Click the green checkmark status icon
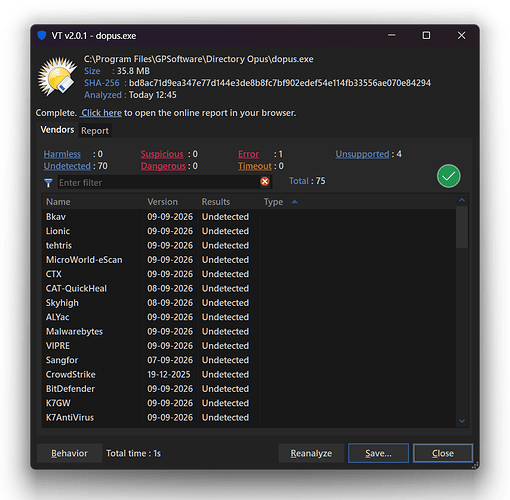 [x=449, y=176]
